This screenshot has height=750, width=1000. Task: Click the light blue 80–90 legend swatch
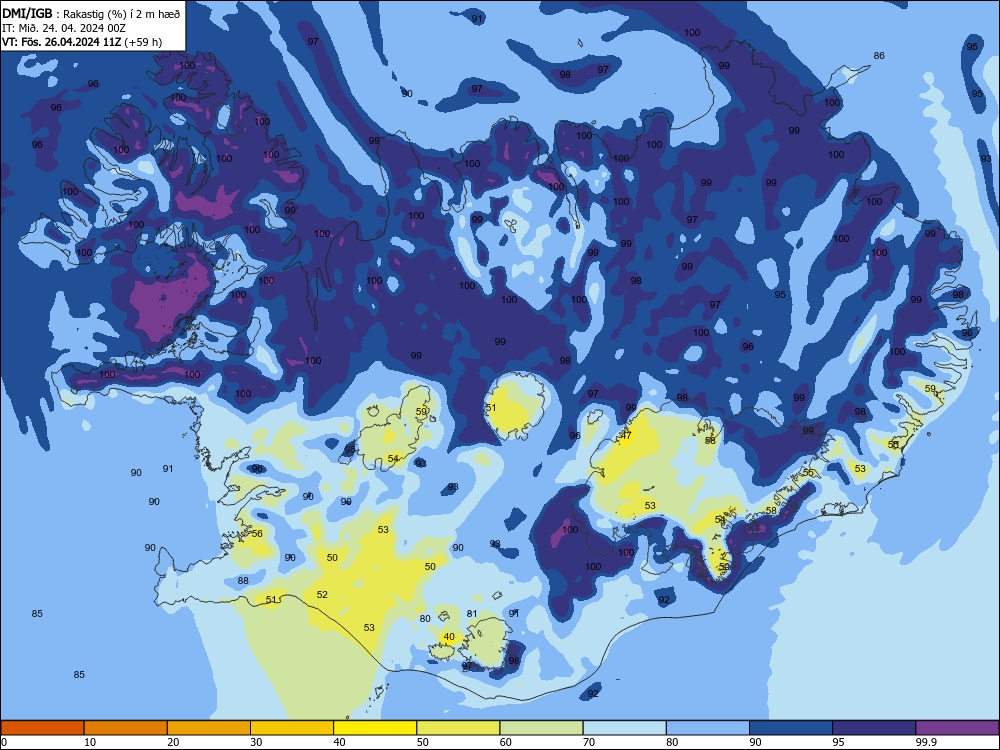tap(708, 728)
